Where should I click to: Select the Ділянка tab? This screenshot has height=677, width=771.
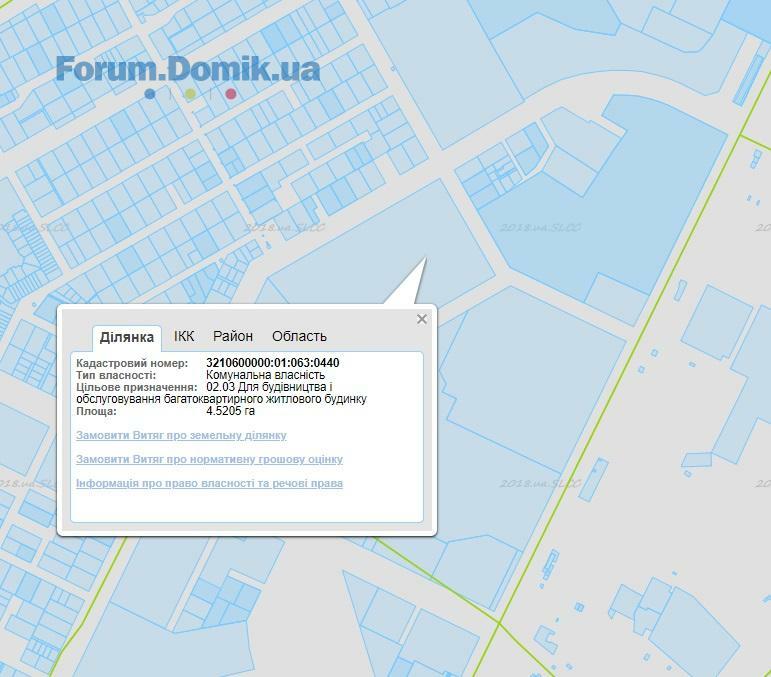[127, 337]
